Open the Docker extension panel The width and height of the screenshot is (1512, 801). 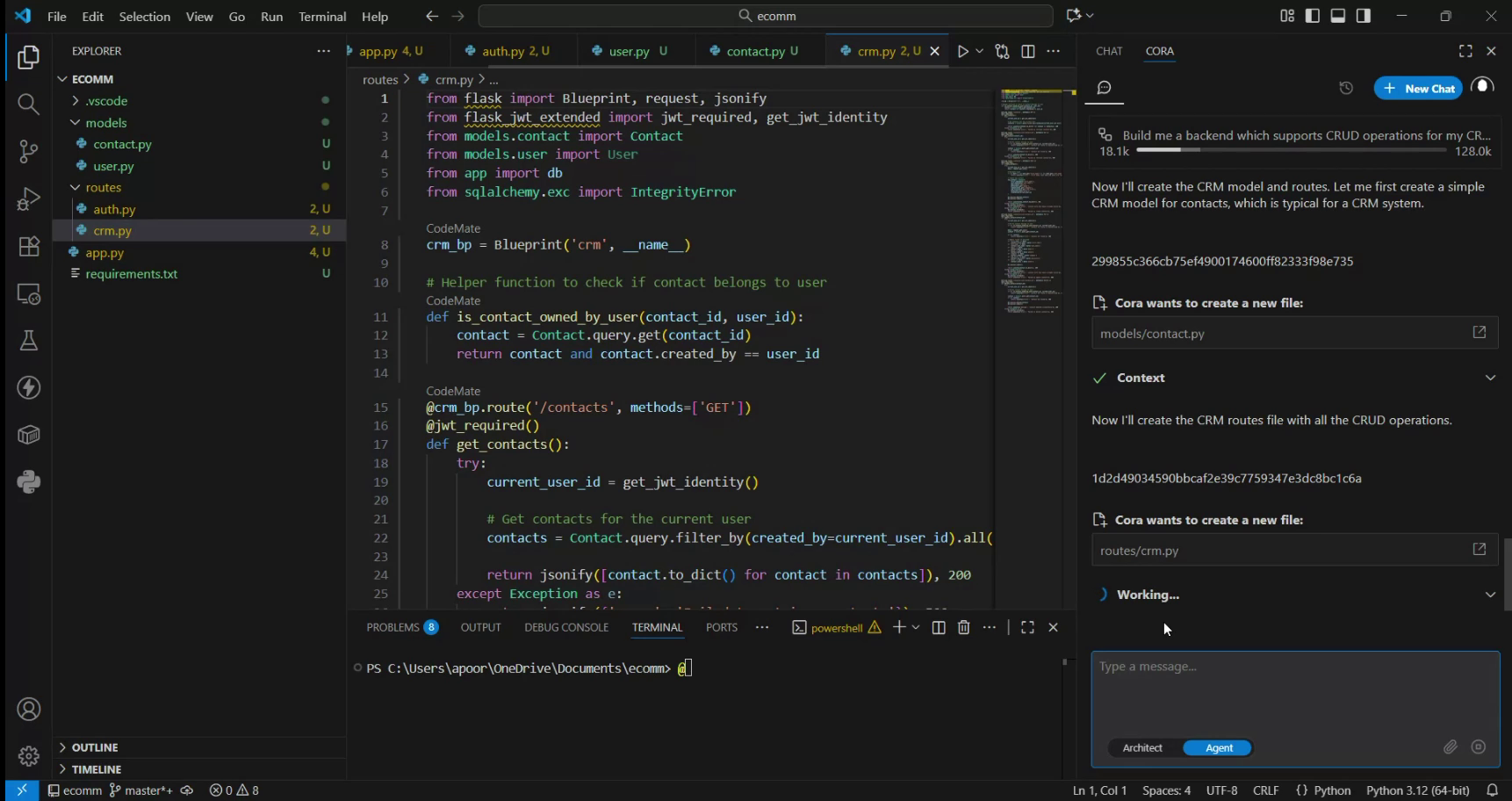click(x=27, y=434)
